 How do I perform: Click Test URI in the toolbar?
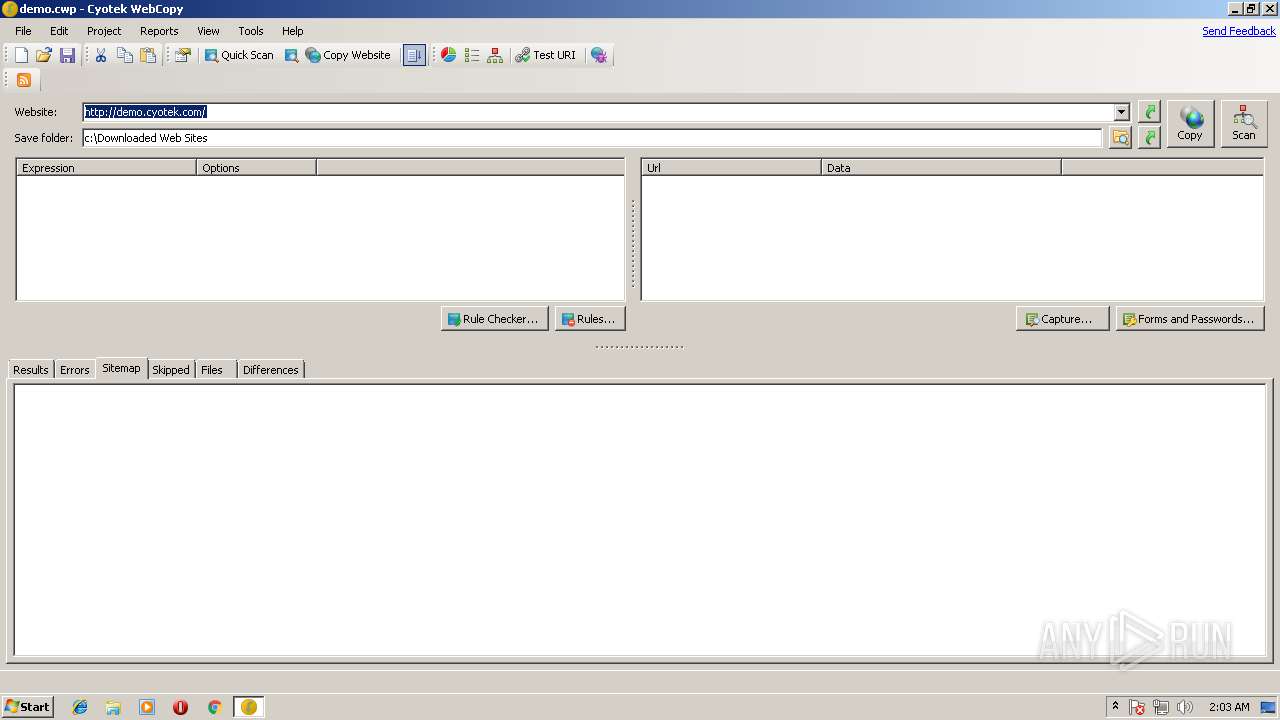pos(546,55)
